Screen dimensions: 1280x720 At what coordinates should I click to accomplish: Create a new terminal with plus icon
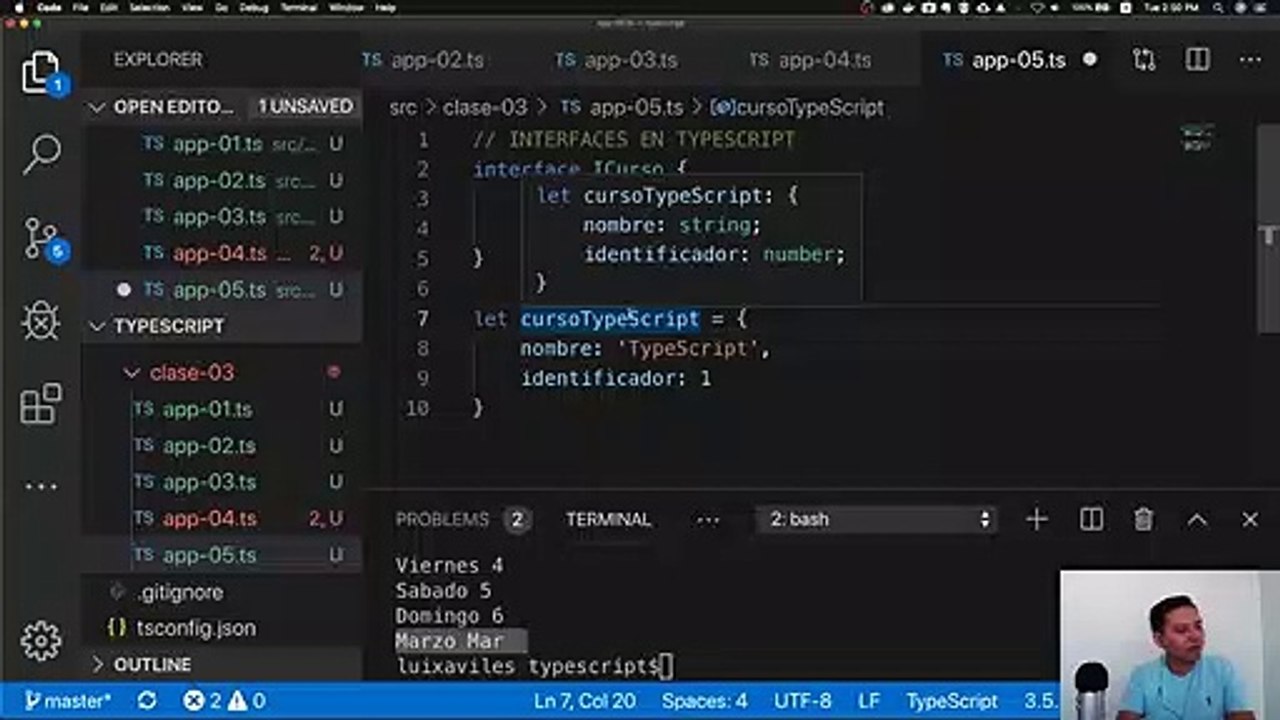coord(1037,519)
